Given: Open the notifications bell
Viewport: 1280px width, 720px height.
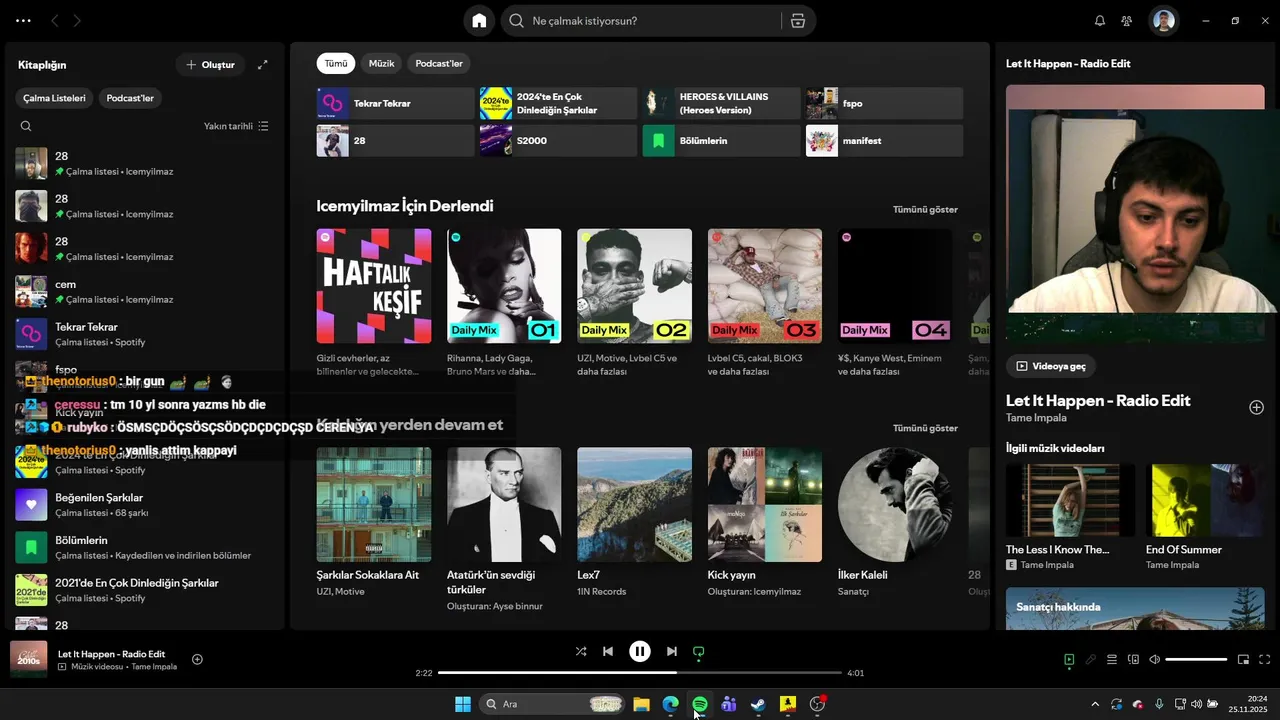Looking at the screenshot, I should coord(1100,21).
